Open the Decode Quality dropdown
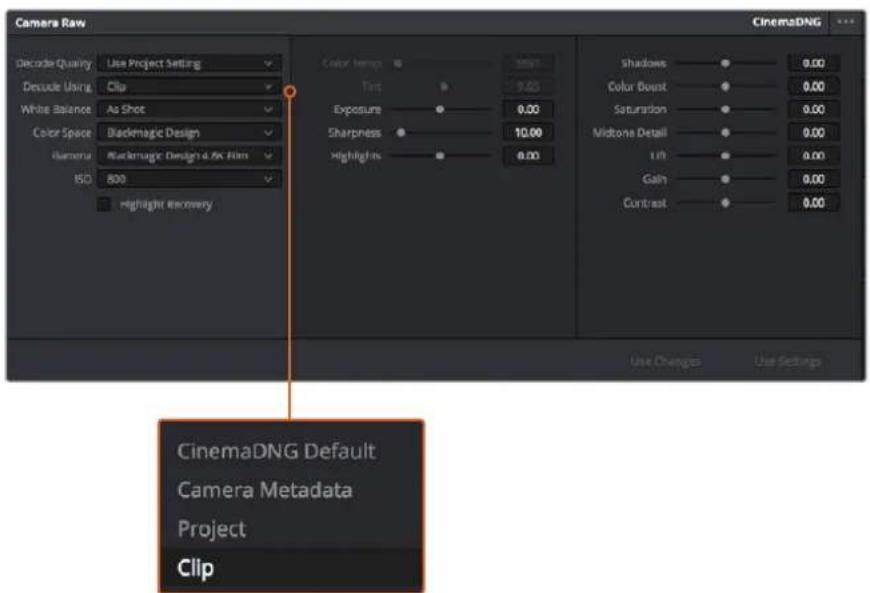This screenshot has width=870, height=593. coord(189,63)
